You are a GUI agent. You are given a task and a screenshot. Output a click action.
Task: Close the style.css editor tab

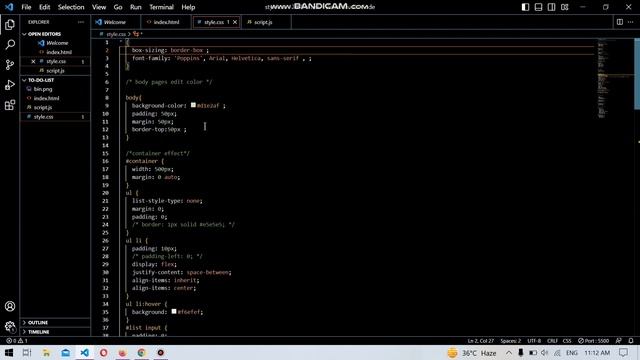pos(235,22)
